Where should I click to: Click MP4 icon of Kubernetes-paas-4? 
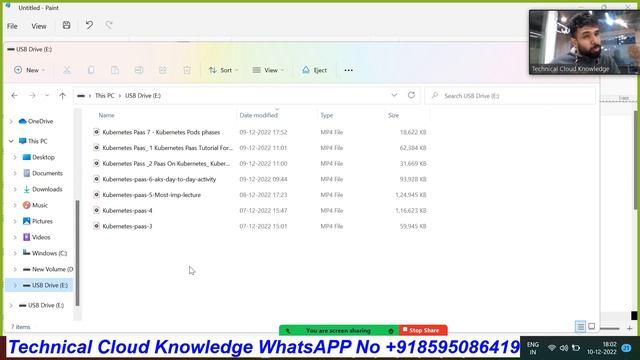click(96, 210)
